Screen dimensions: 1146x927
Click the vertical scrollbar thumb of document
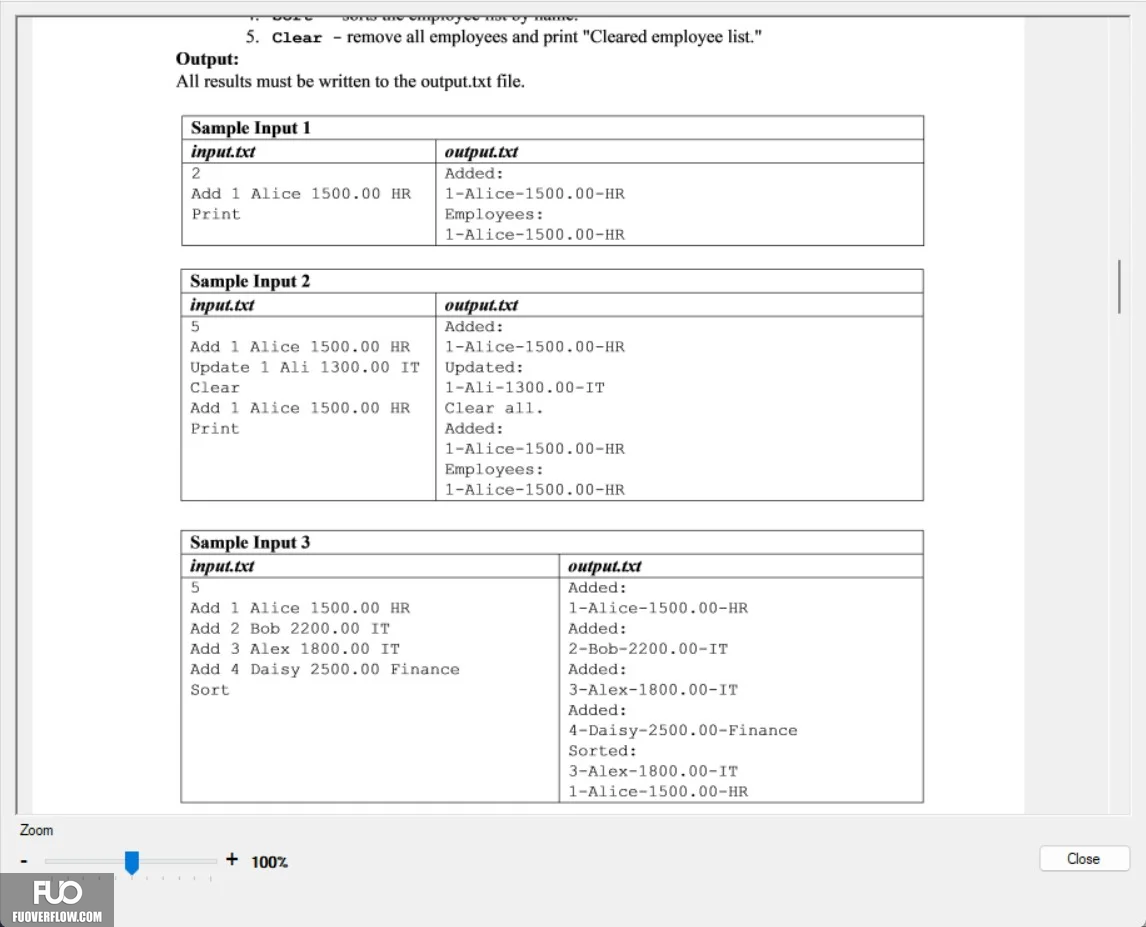coord(1119,286)
